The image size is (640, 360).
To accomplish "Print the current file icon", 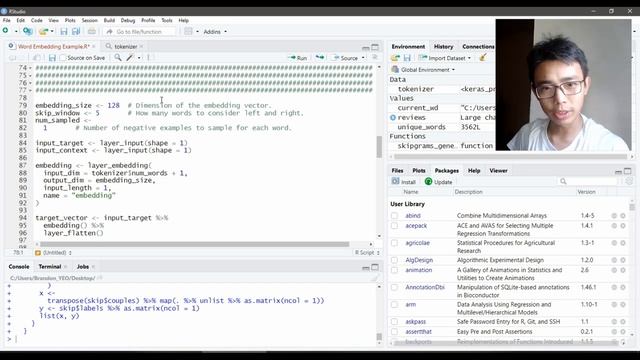I will pyautogui.click(x=92, y=31).
